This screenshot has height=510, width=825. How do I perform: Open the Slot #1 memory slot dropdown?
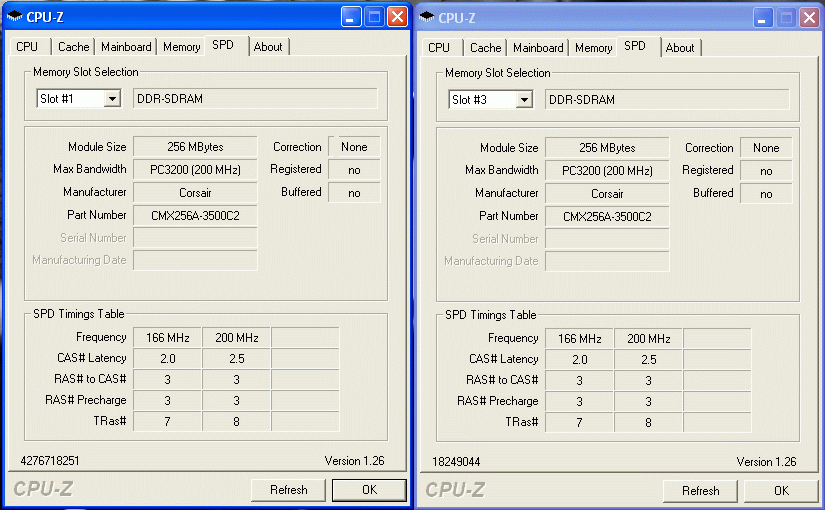pyautogui.click(x=112, y=99)
